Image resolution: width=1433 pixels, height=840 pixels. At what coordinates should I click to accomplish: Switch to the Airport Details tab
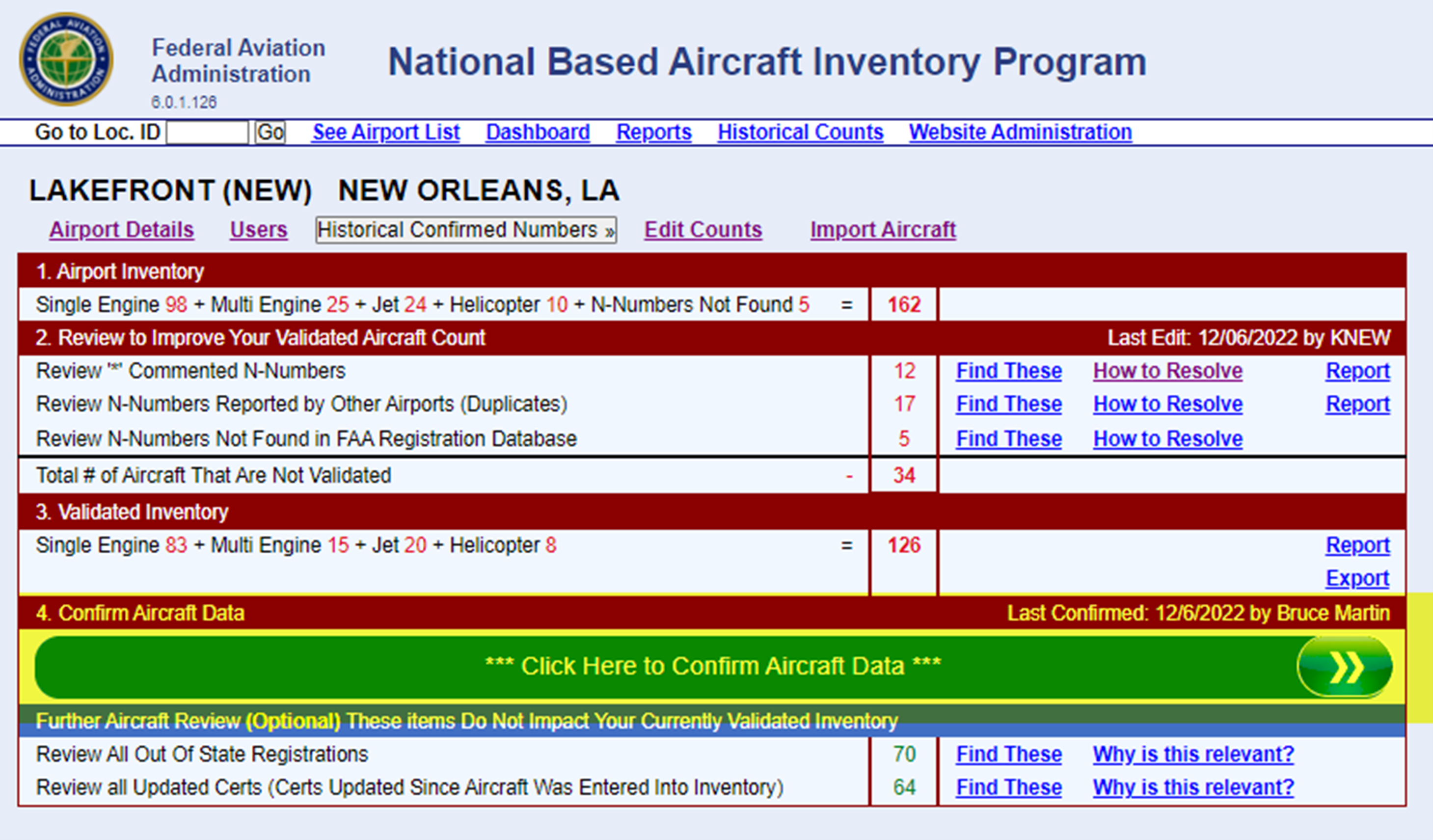point(121,230)
